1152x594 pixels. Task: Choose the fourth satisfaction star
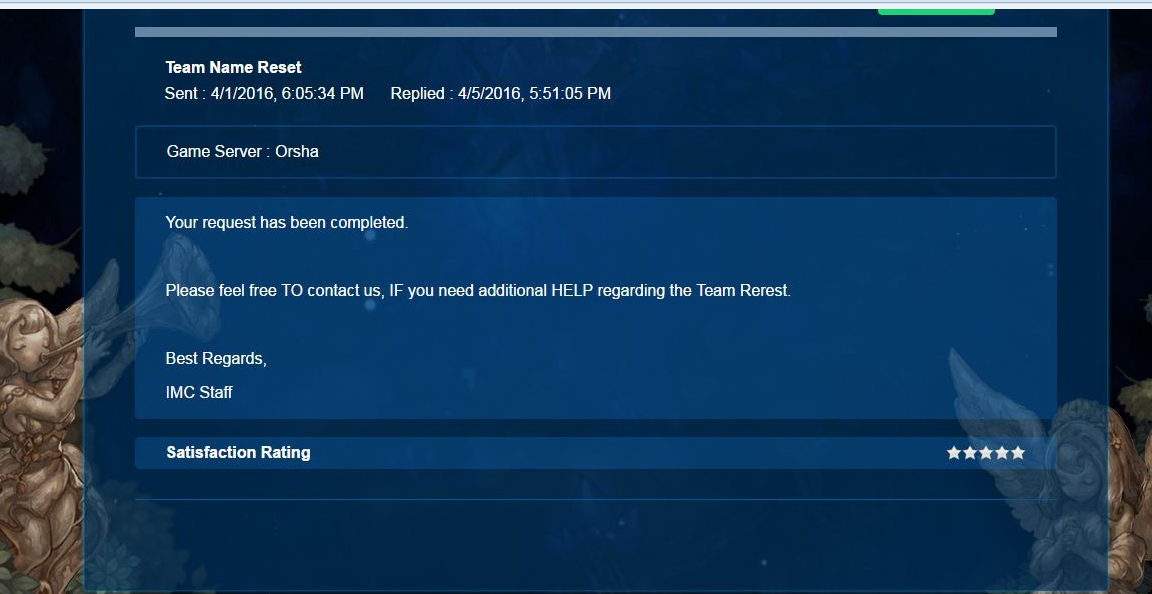(1002, 453)
